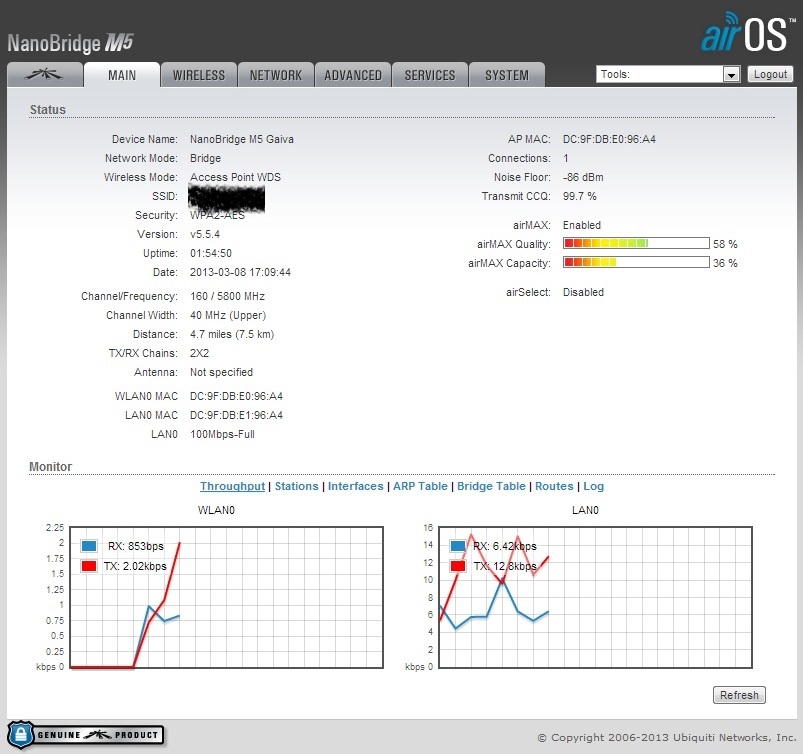Select antenna value 'Not specified'

[x=221, y=372]
